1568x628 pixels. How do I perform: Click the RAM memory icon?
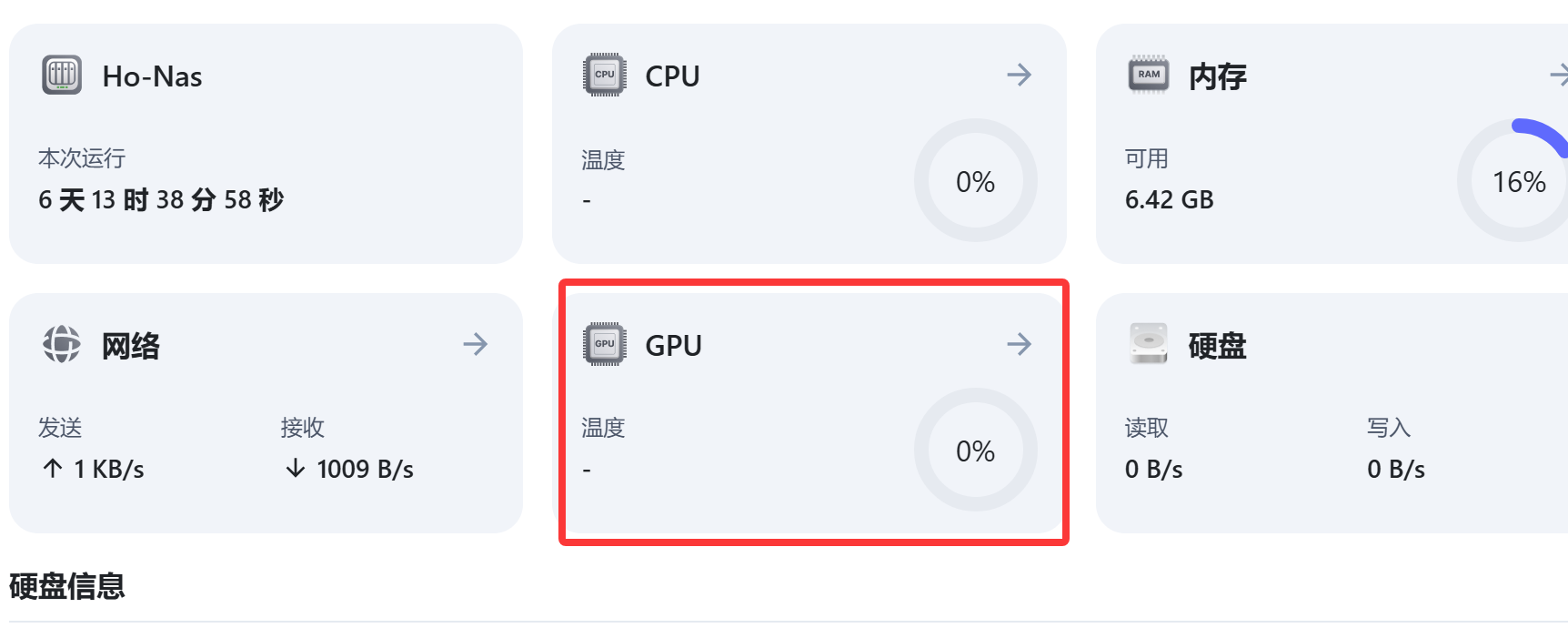point(1149,75)
